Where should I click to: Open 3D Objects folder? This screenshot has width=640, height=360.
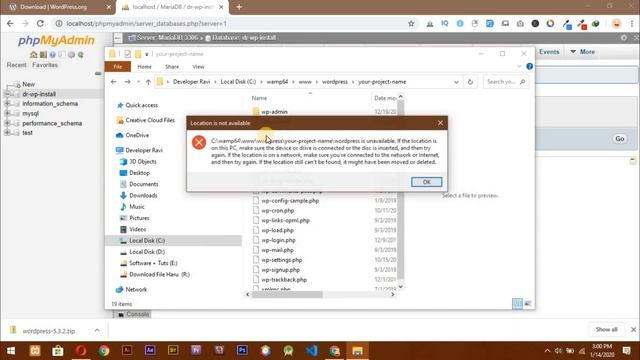click(x=142, y=162)
